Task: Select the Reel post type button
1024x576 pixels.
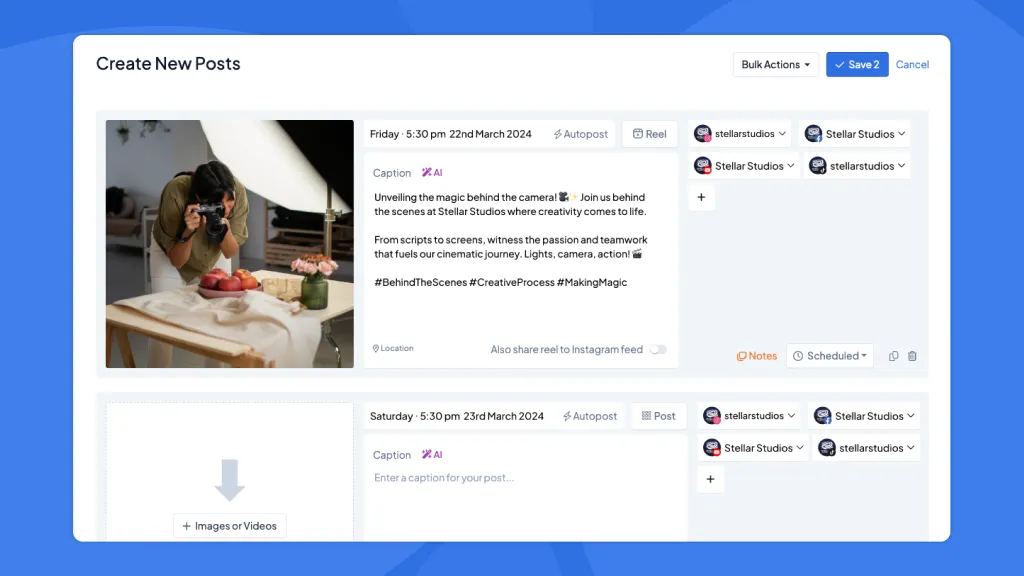Action: point(649,134)
